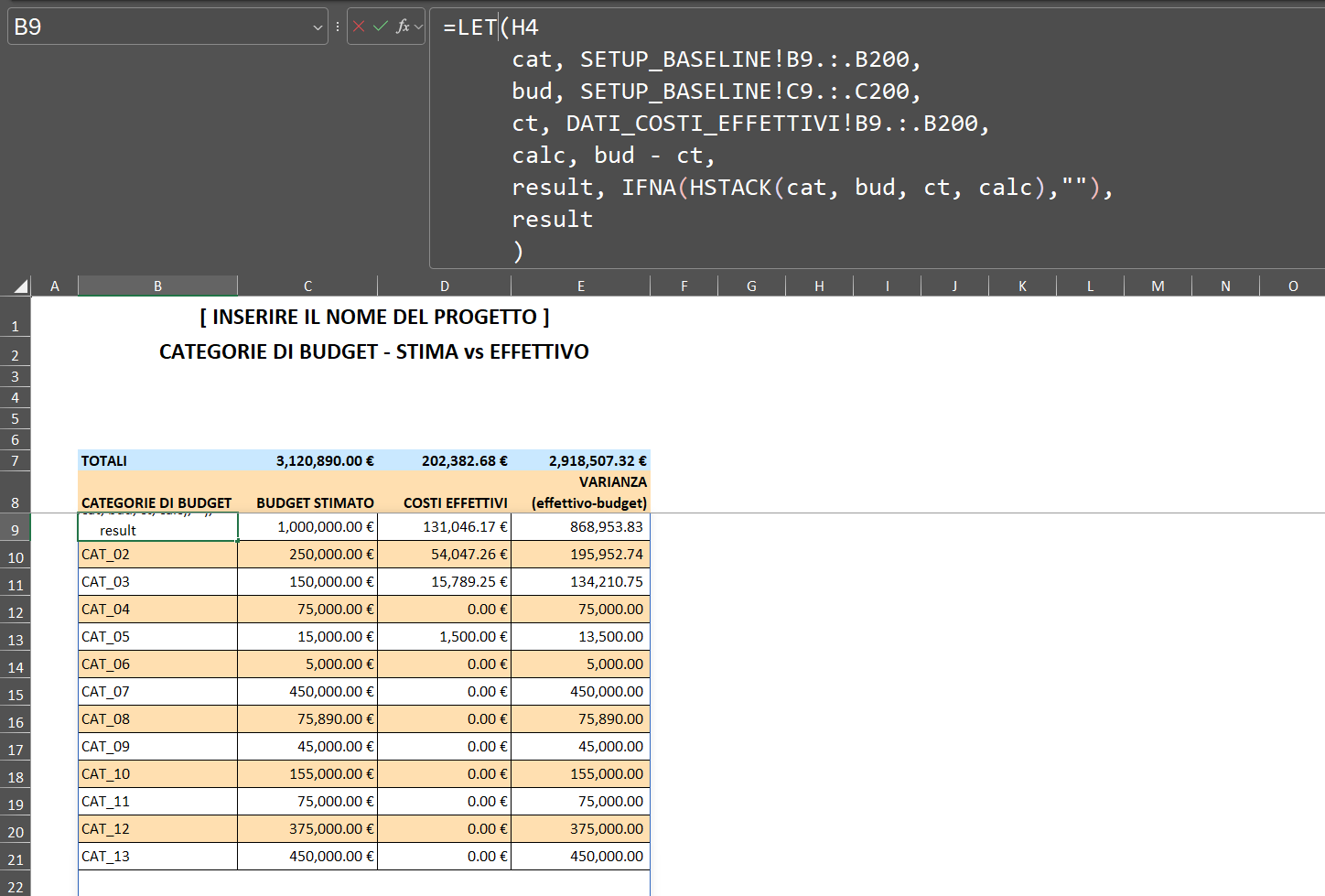
Task: Select column header C
Action: point(307,286)
